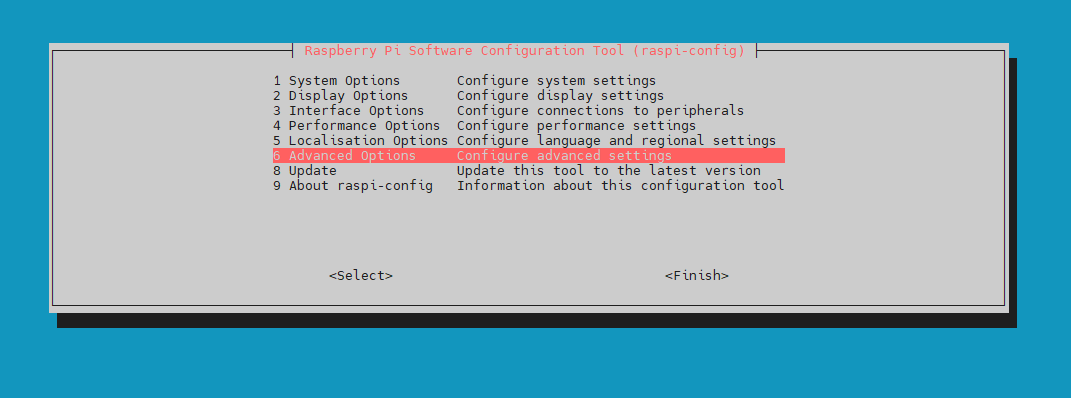Click 'Configure connections to peripherals' description

600,111
